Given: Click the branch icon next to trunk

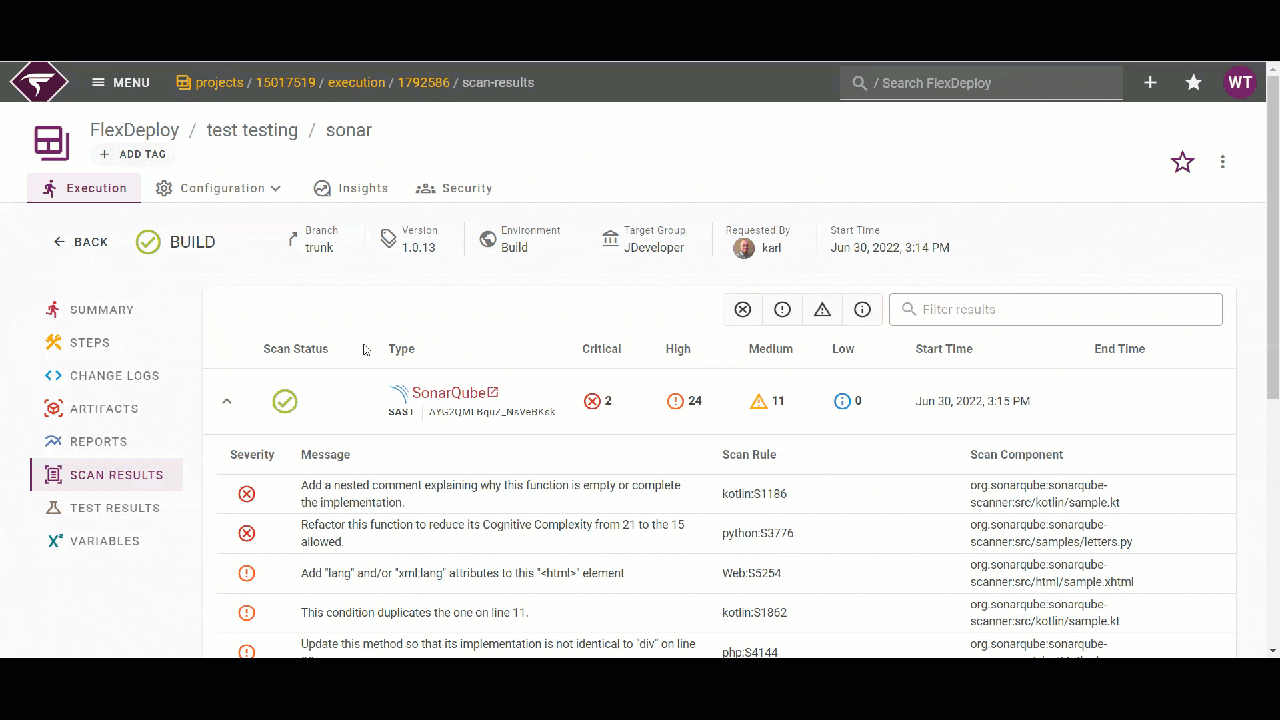Looking at the screenshot, I should click(292, 239).
